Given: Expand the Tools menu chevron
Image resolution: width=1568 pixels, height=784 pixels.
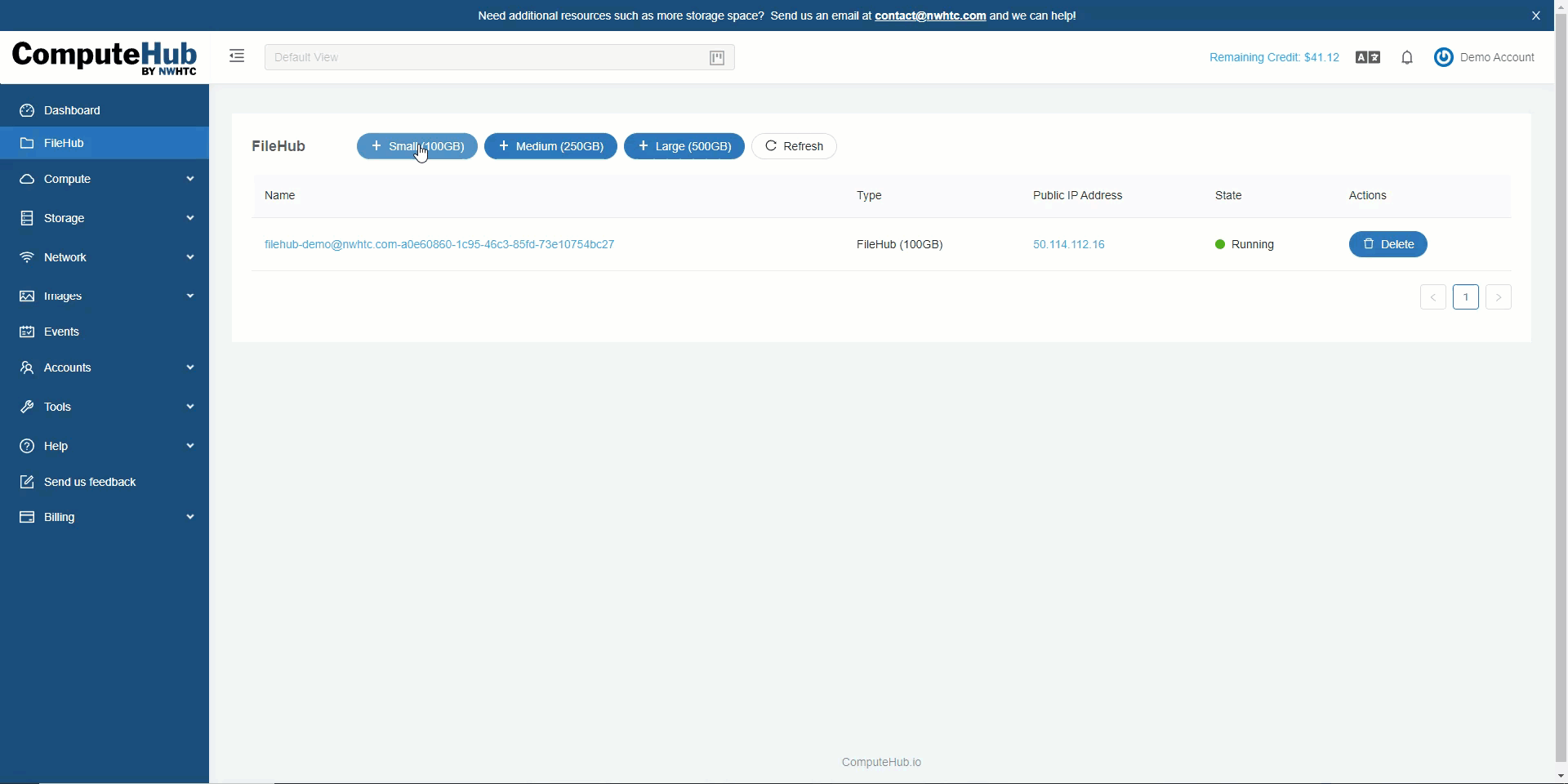Looking at the screenshot, I should [x=190, y=407].
